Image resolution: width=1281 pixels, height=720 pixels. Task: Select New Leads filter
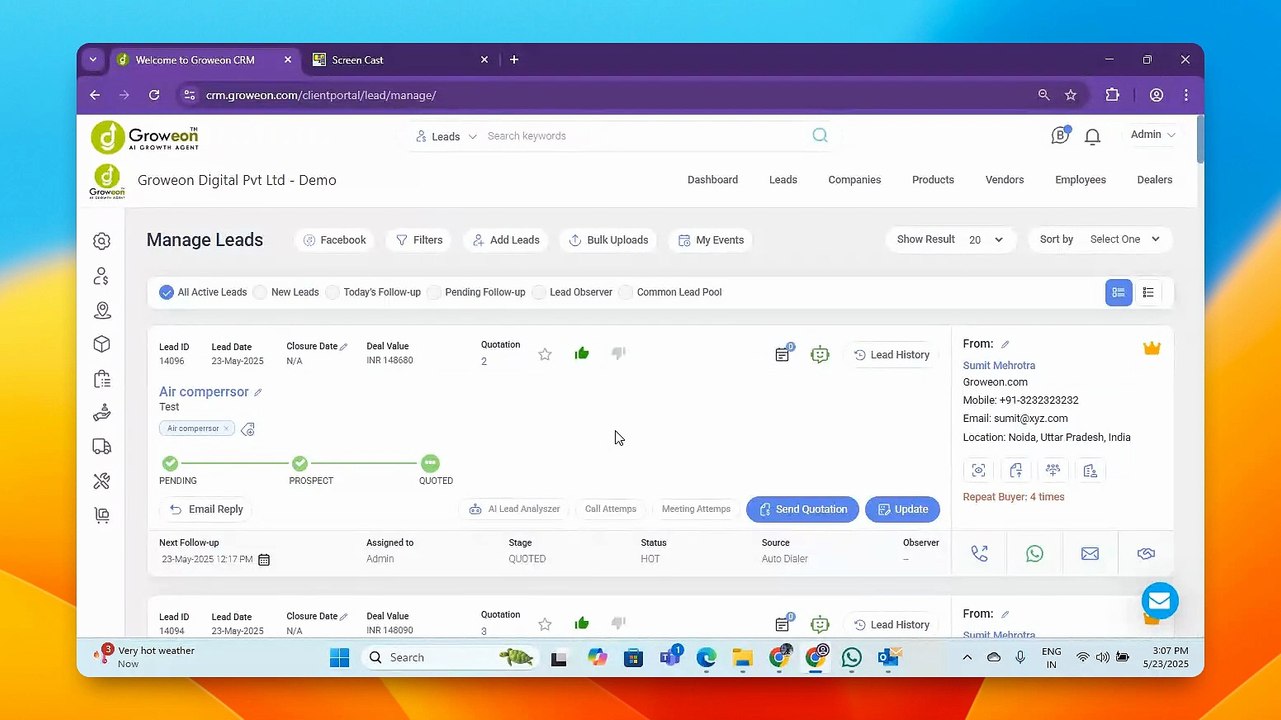click(x=286, y=292)
